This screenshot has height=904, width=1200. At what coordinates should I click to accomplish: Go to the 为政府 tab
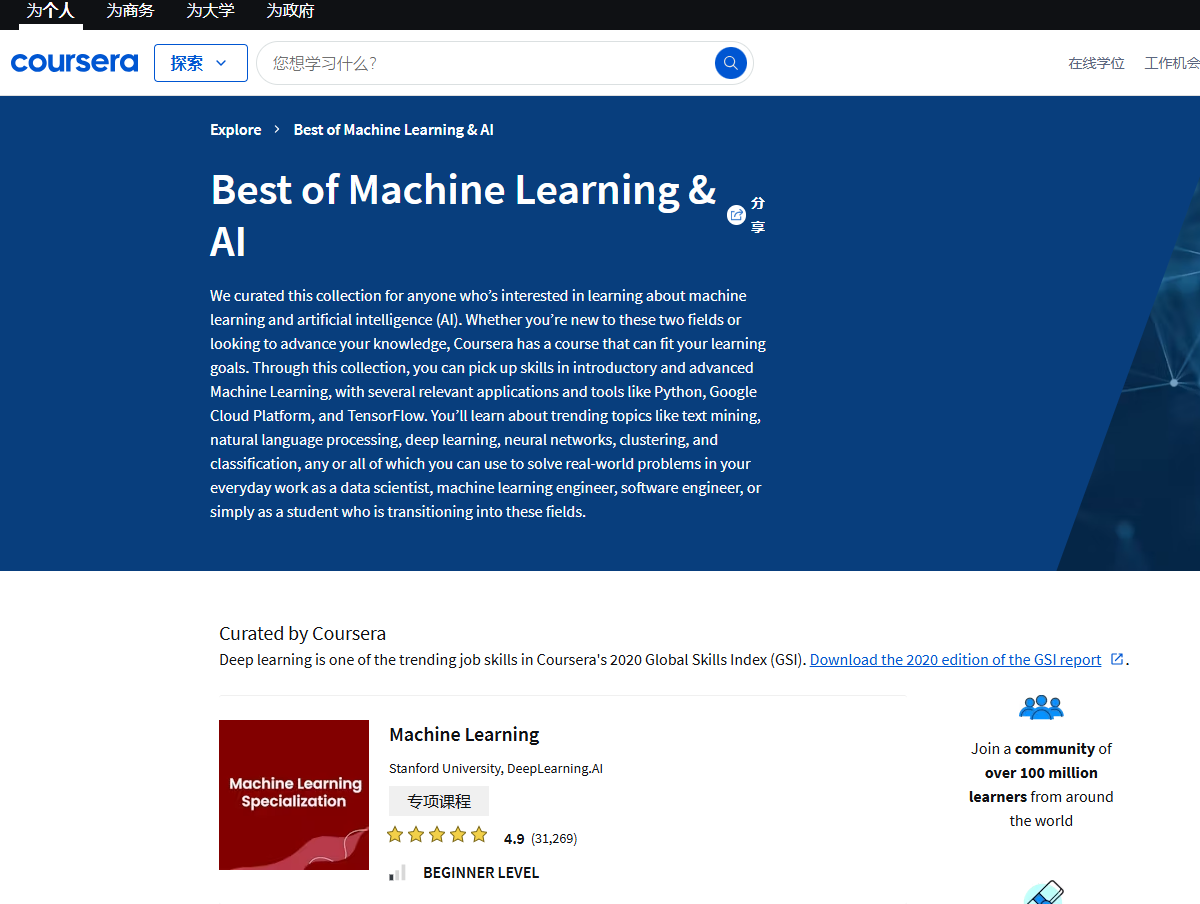290,11
